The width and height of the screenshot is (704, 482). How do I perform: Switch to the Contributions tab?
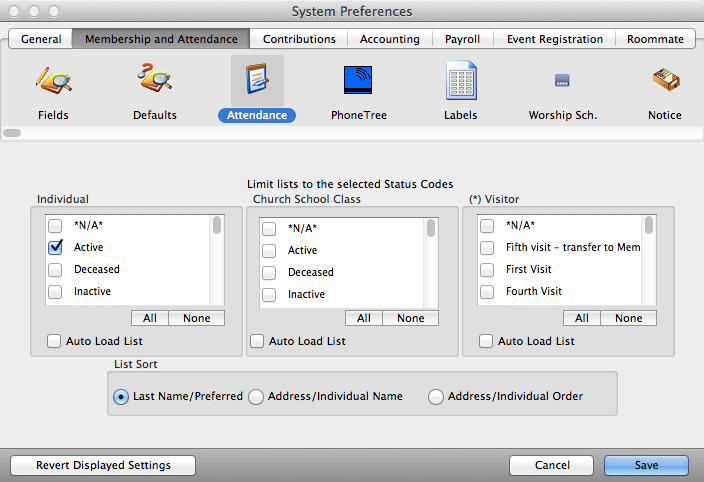(x=299, y=39)
